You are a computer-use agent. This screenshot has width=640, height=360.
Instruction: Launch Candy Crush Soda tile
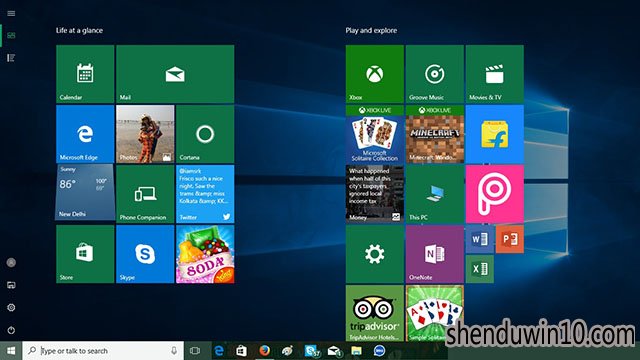pyautogui.click(x=205, y=254)
